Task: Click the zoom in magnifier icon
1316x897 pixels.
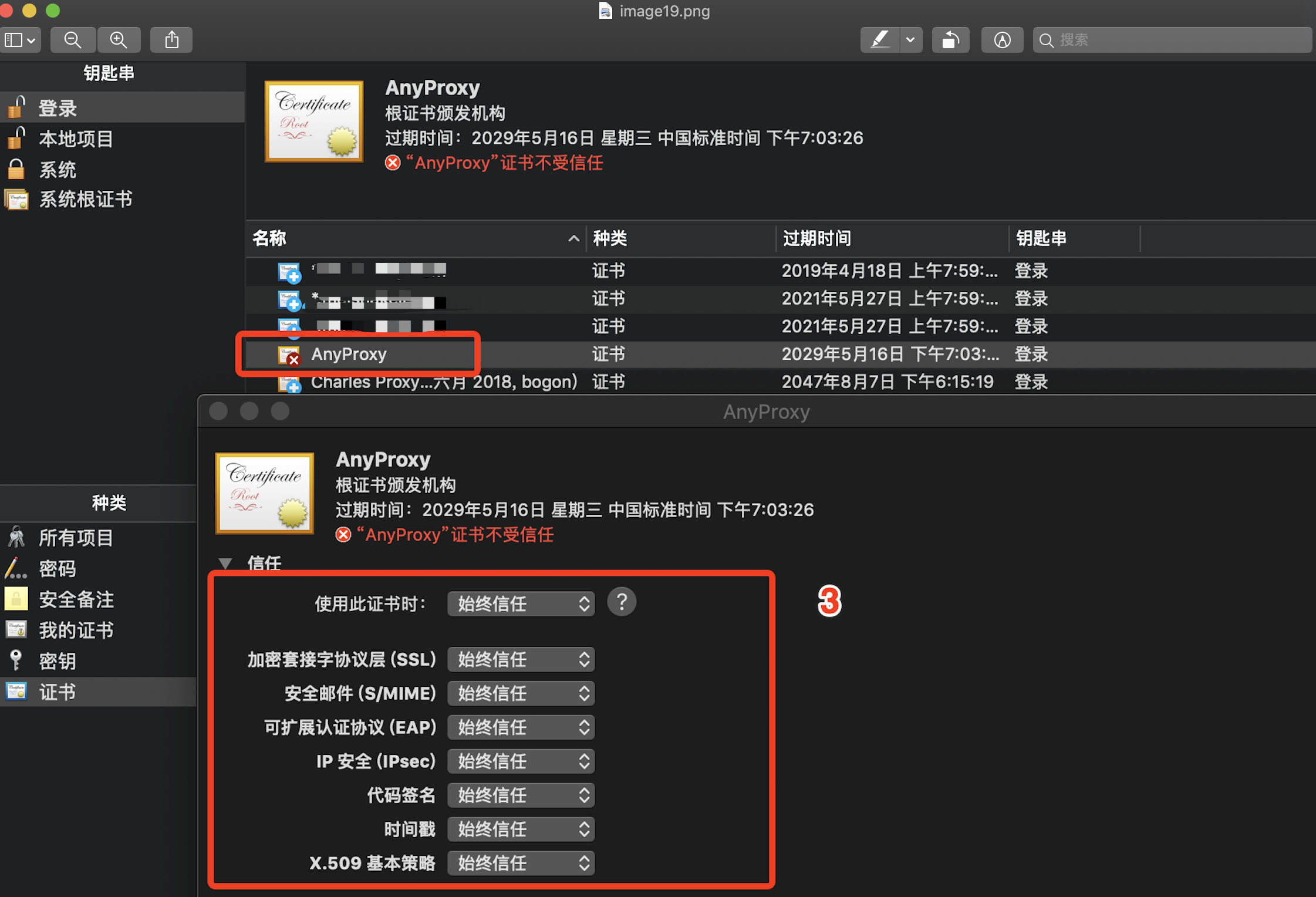Action: coord(119,40)
